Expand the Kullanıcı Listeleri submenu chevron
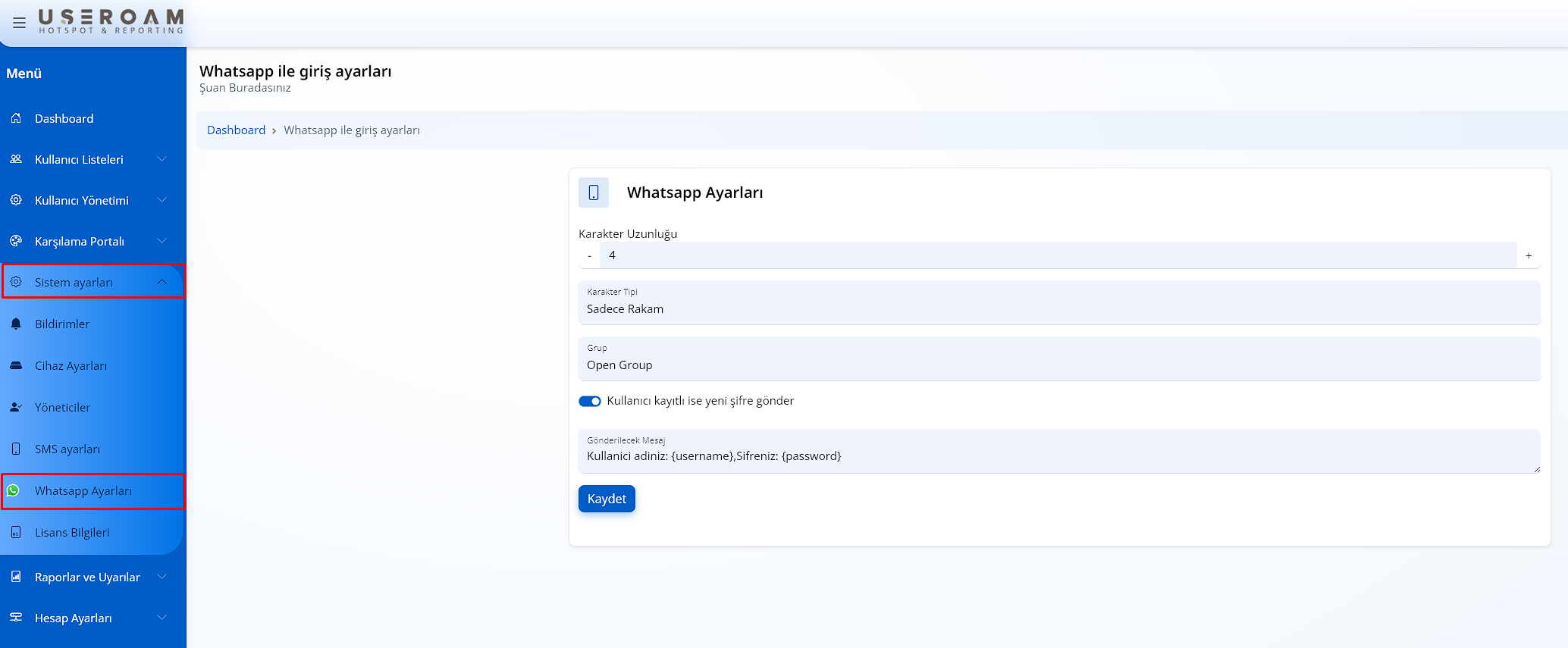The height and width of the screenshot is (648, 1568). 162,159
